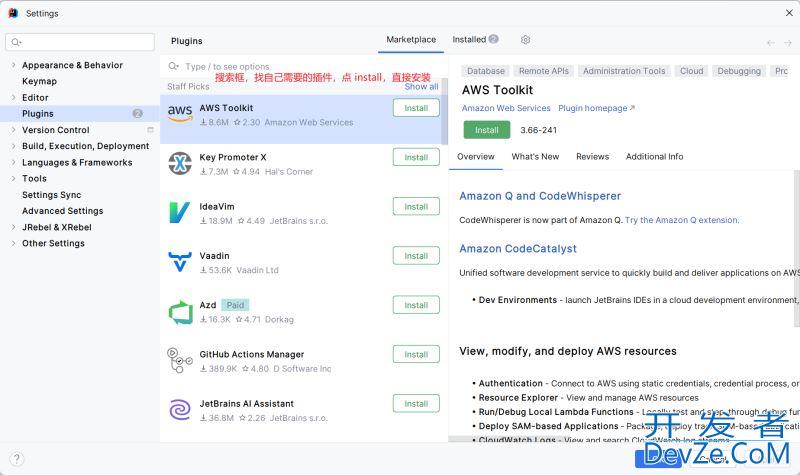Navigate forward with the right arrow
This screenshot has width=800, height=475.
(x=788, y=43)
